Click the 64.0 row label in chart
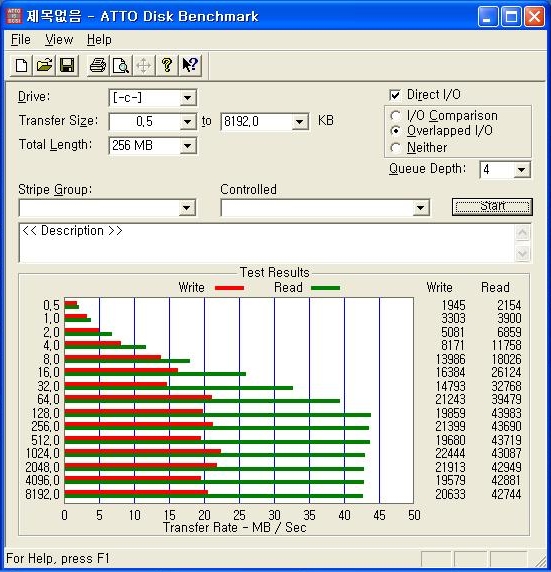Screen dimensions: 551x572 pos(48,399)
